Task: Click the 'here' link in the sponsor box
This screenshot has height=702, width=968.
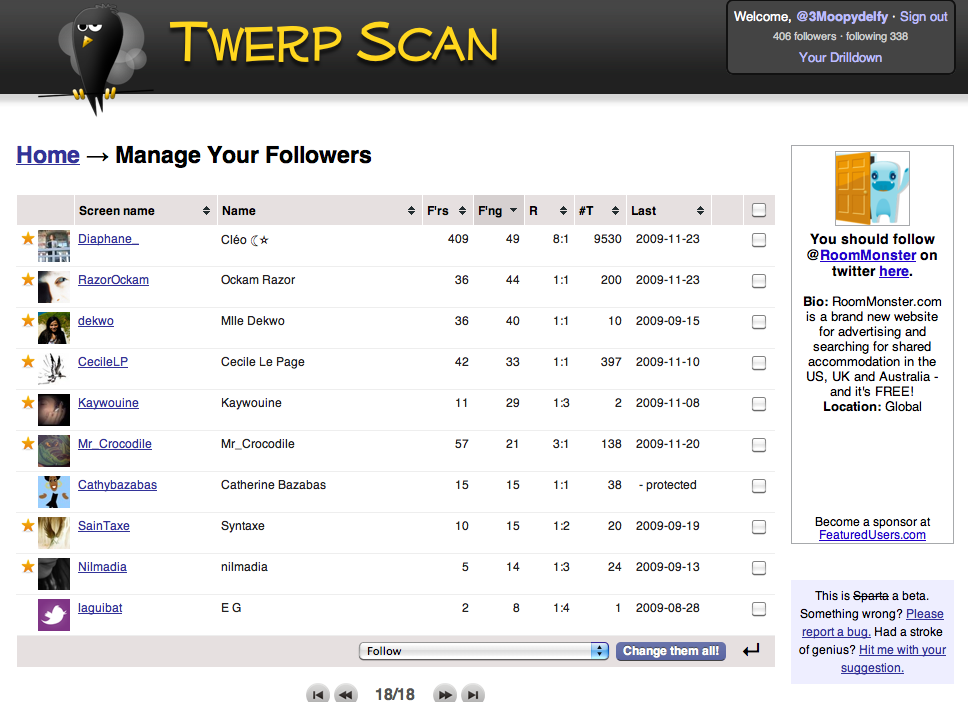Action: (x=894, y=271)
